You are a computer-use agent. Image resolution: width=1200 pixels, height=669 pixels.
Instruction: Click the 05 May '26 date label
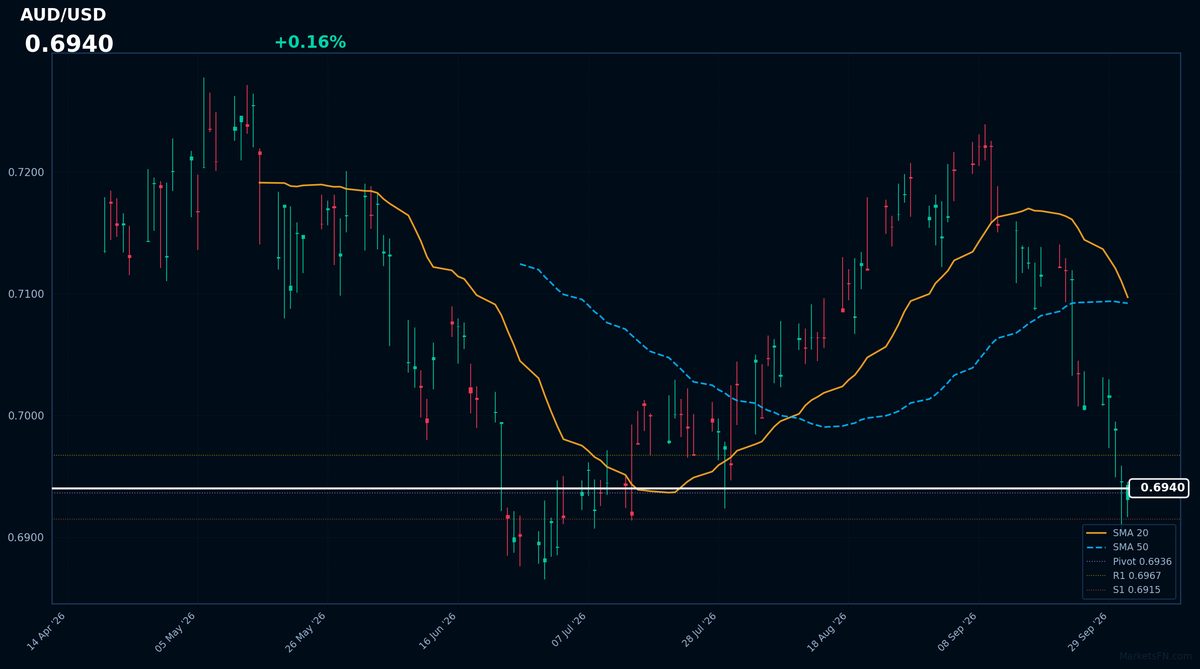coord(176,632)
